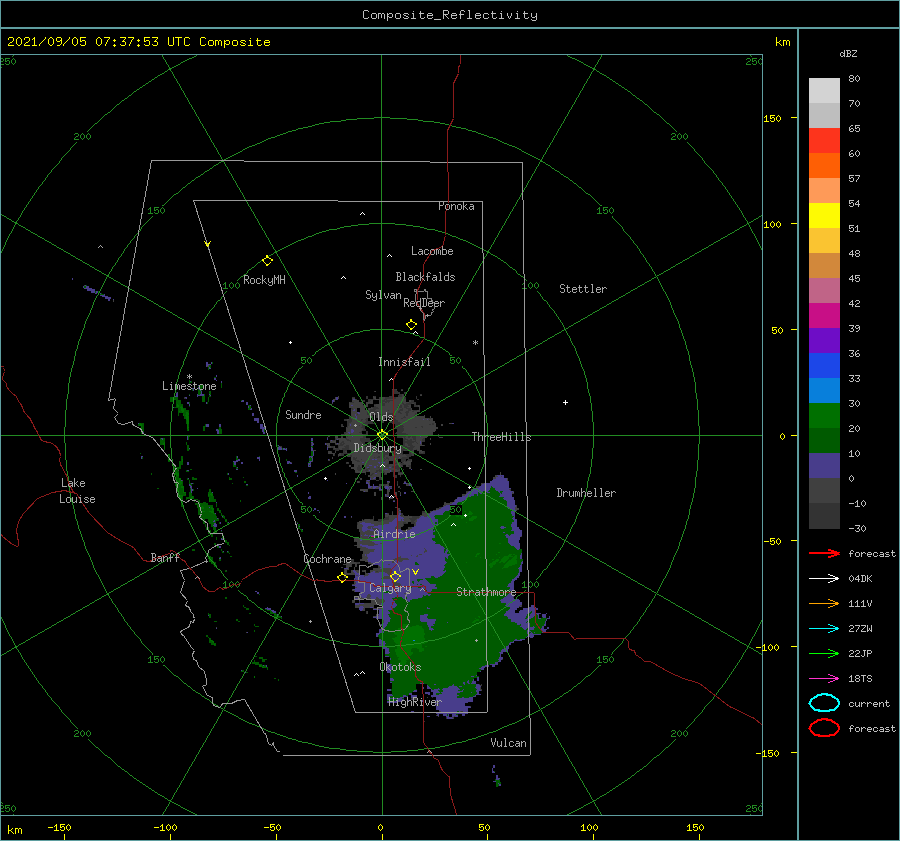
Task: Click the green 22JP arrow in legend
Action: point(824,653)
